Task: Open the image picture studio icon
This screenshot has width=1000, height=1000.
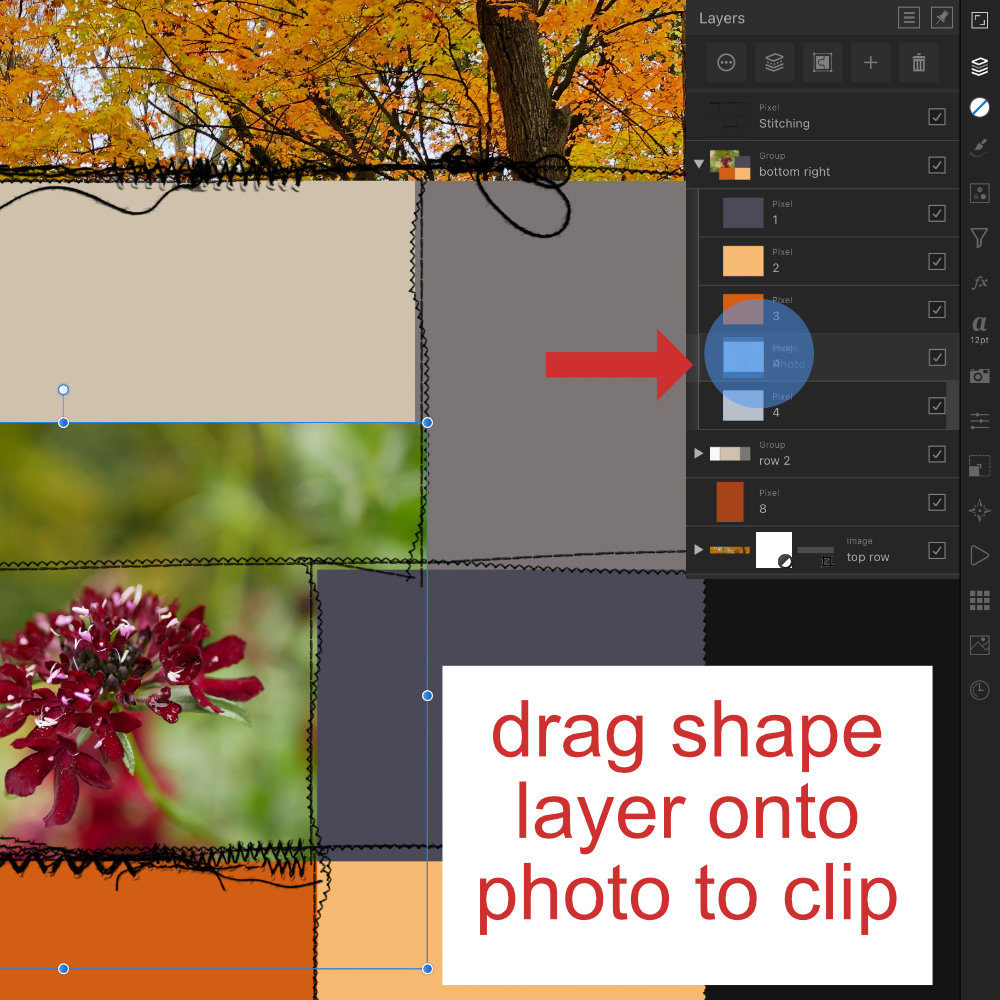Action: pos(980,645)
